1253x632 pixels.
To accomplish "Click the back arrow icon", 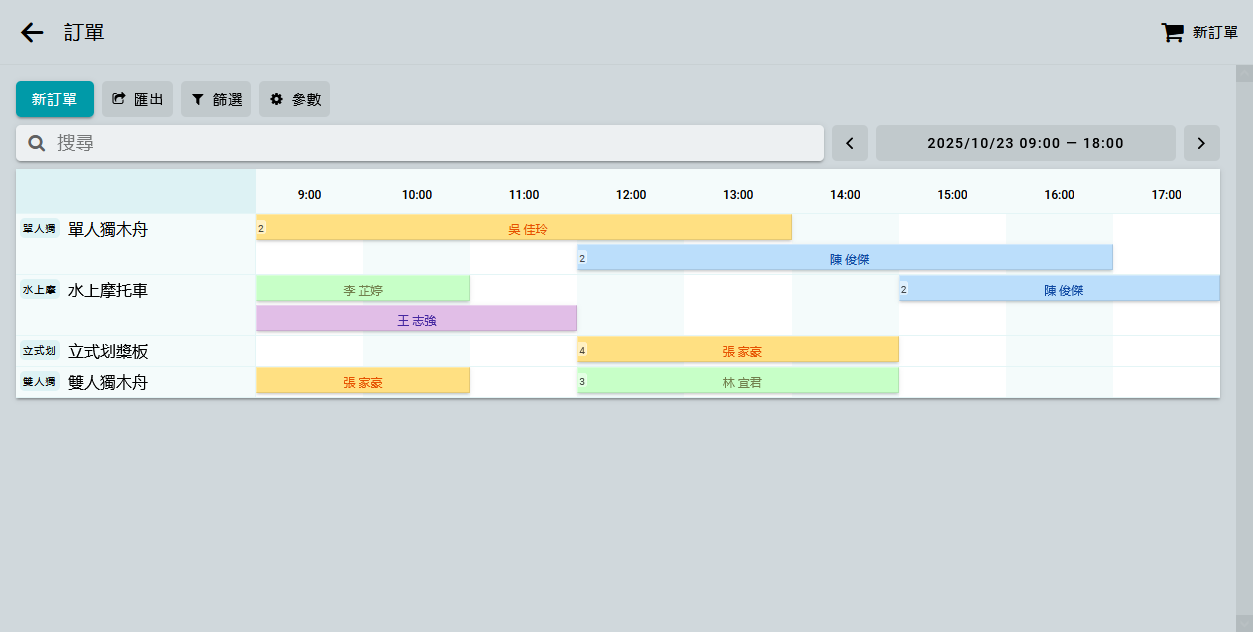I will [x=32, y=32].
